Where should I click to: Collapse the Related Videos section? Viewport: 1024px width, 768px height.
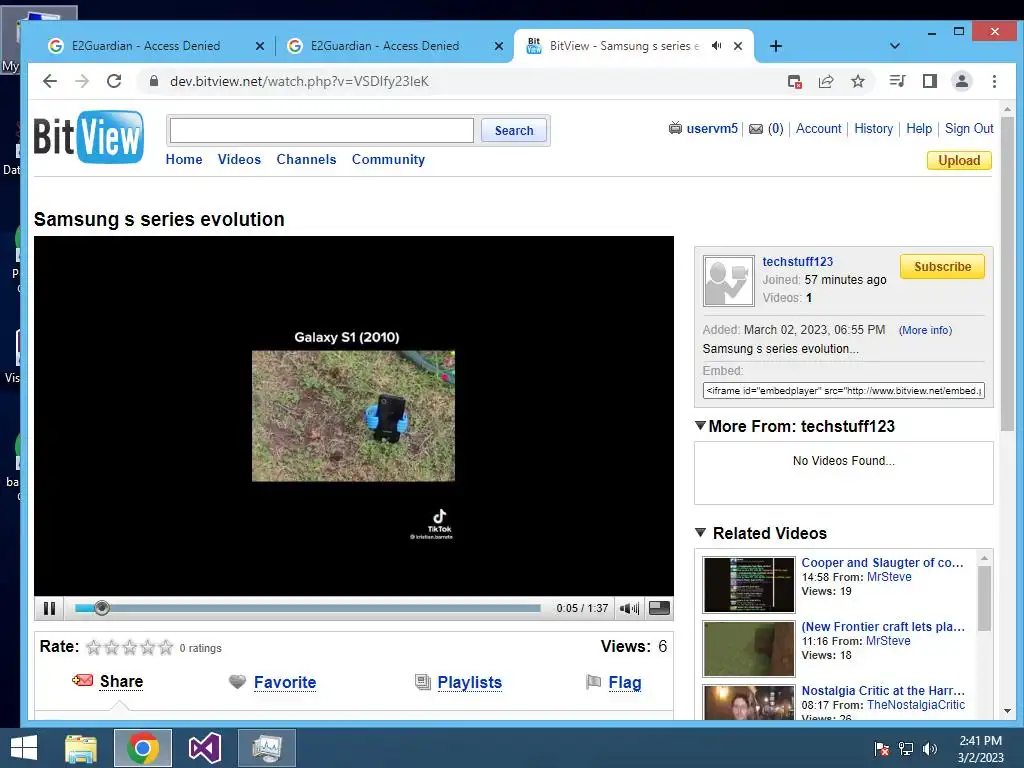pyautogui.click(x=700, y=533)
